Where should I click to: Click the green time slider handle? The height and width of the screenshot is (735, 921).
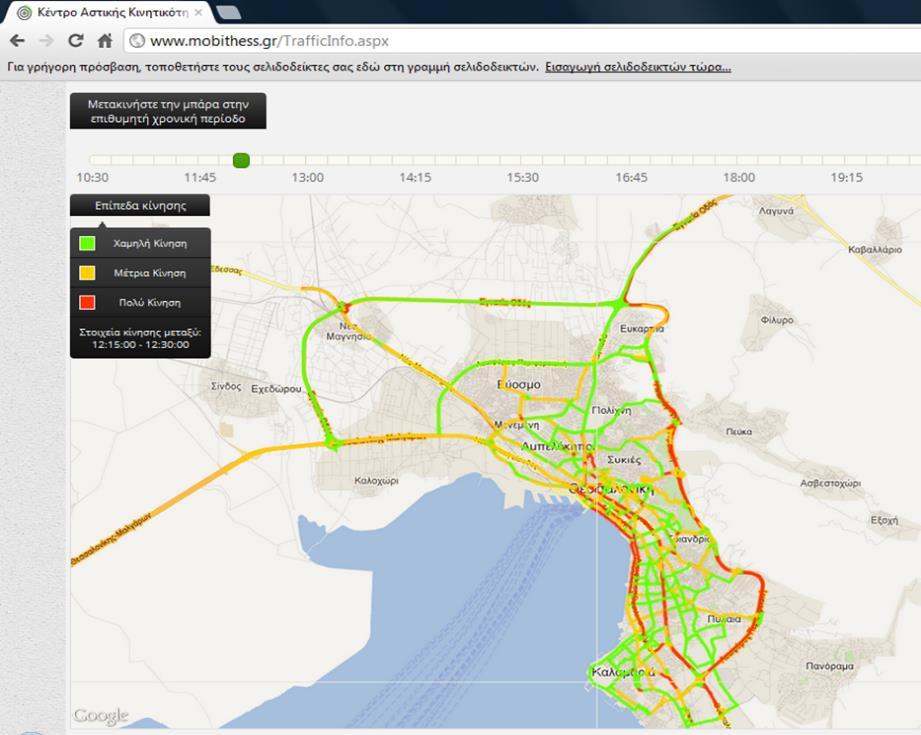click(241, 160)
